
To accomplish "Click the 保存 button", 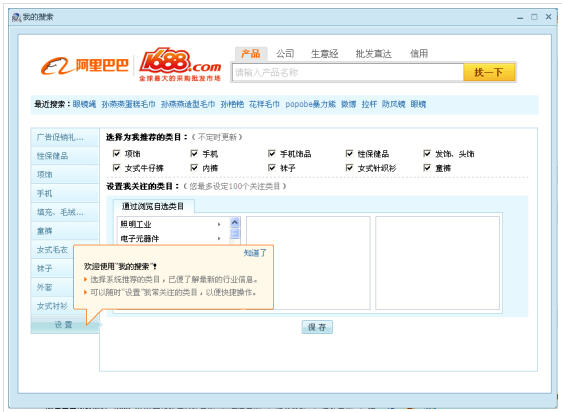I will [317, 327].
